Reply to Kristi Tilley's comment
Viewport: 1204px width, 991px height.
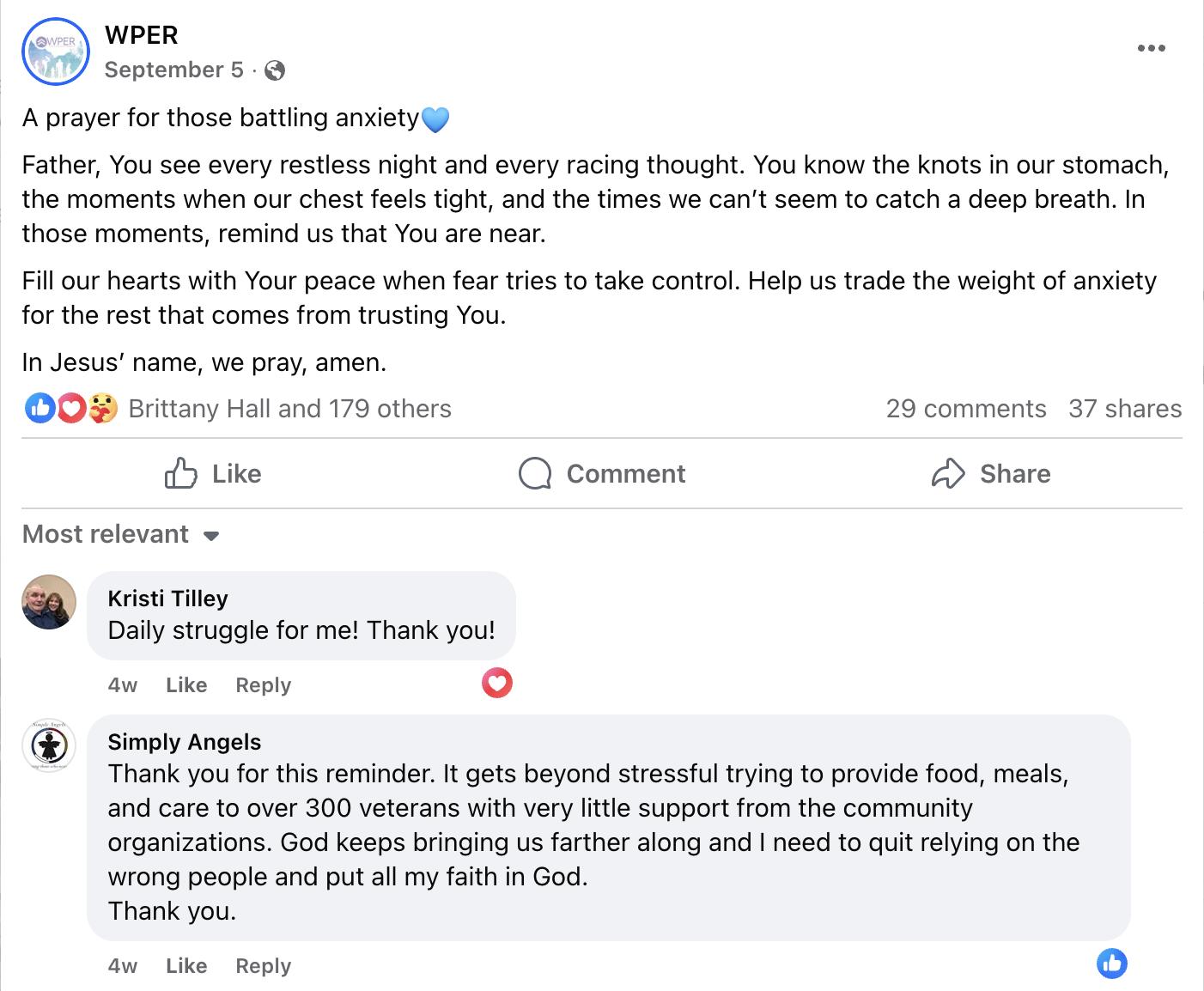[263, 685]
